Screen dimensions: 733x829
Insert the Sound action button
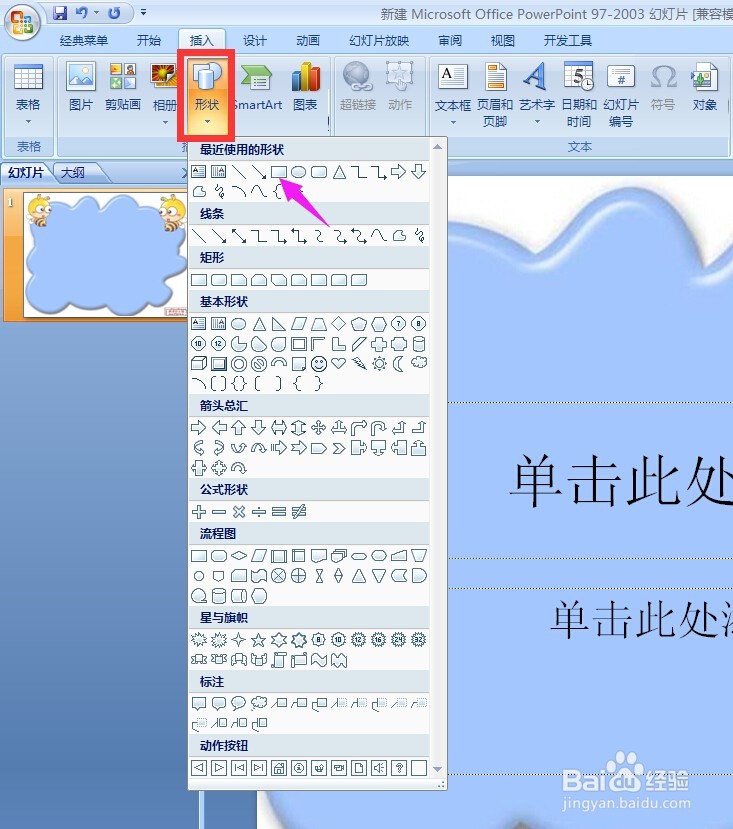(x=379, y=768)
